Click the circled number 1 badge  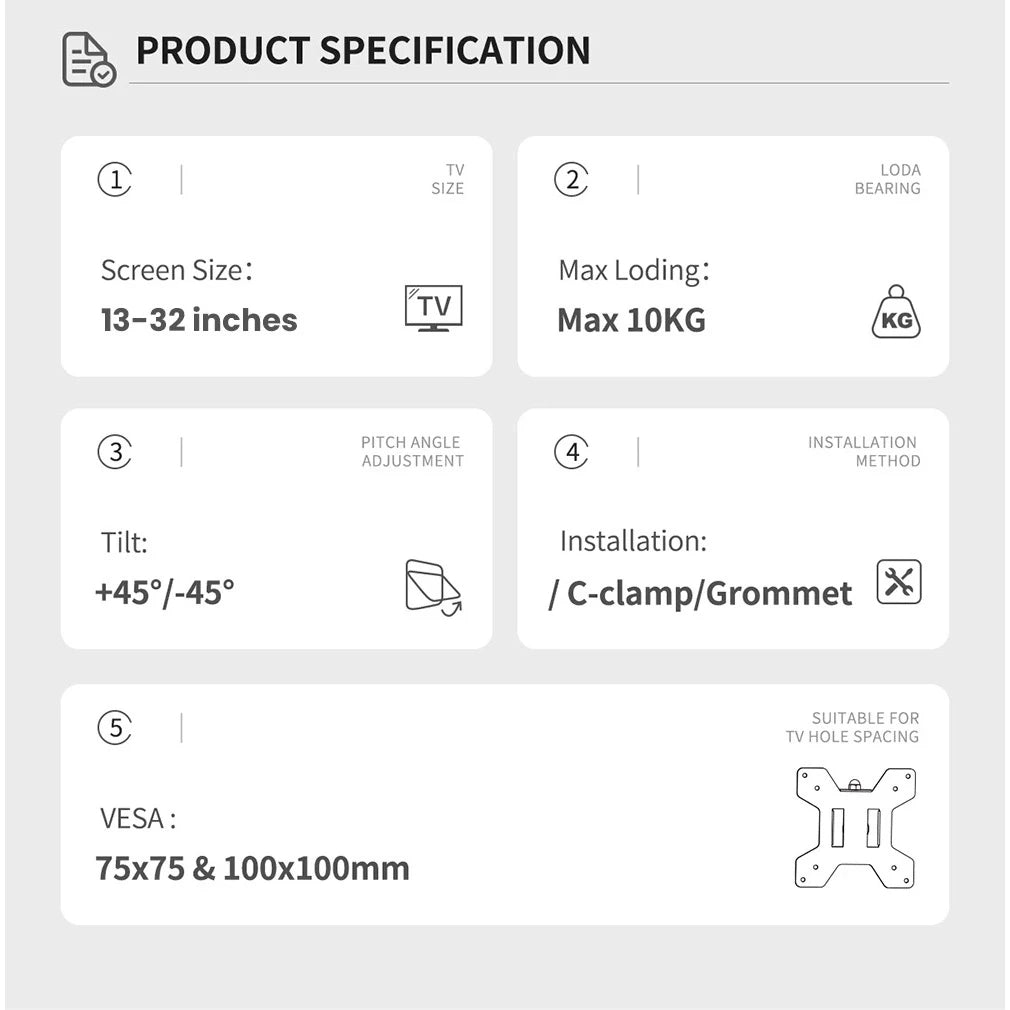pos(115,180)
